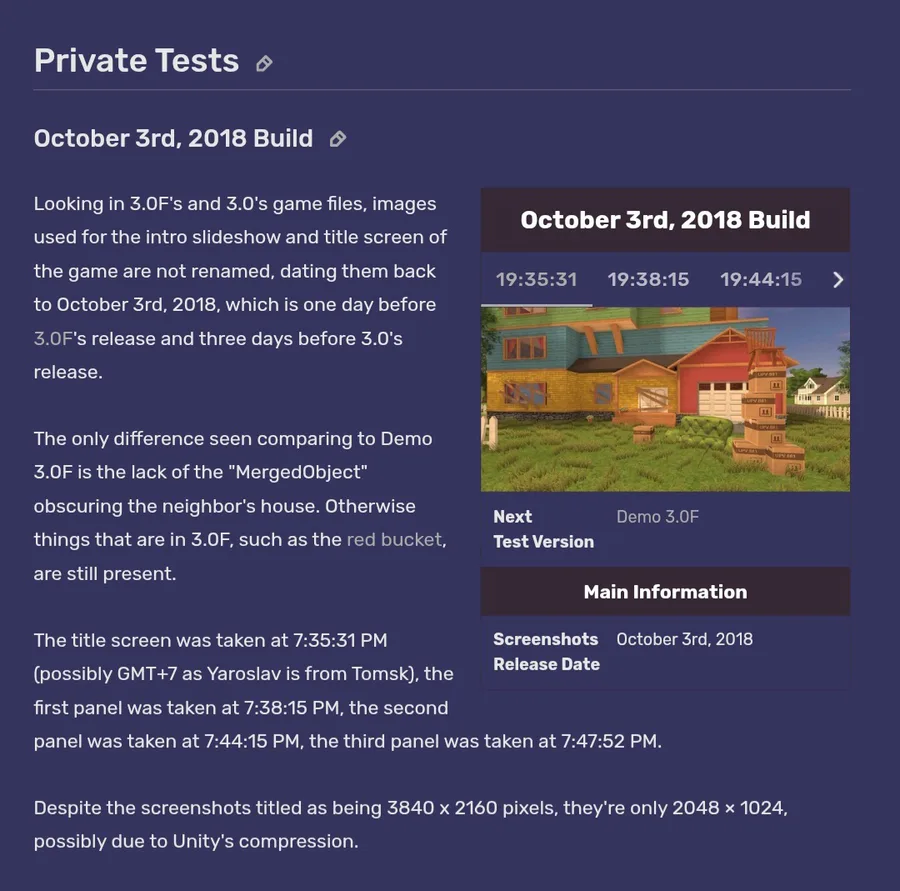Click the Screenshots Release Date label
900x891 pixels.
tap(546, 651)
